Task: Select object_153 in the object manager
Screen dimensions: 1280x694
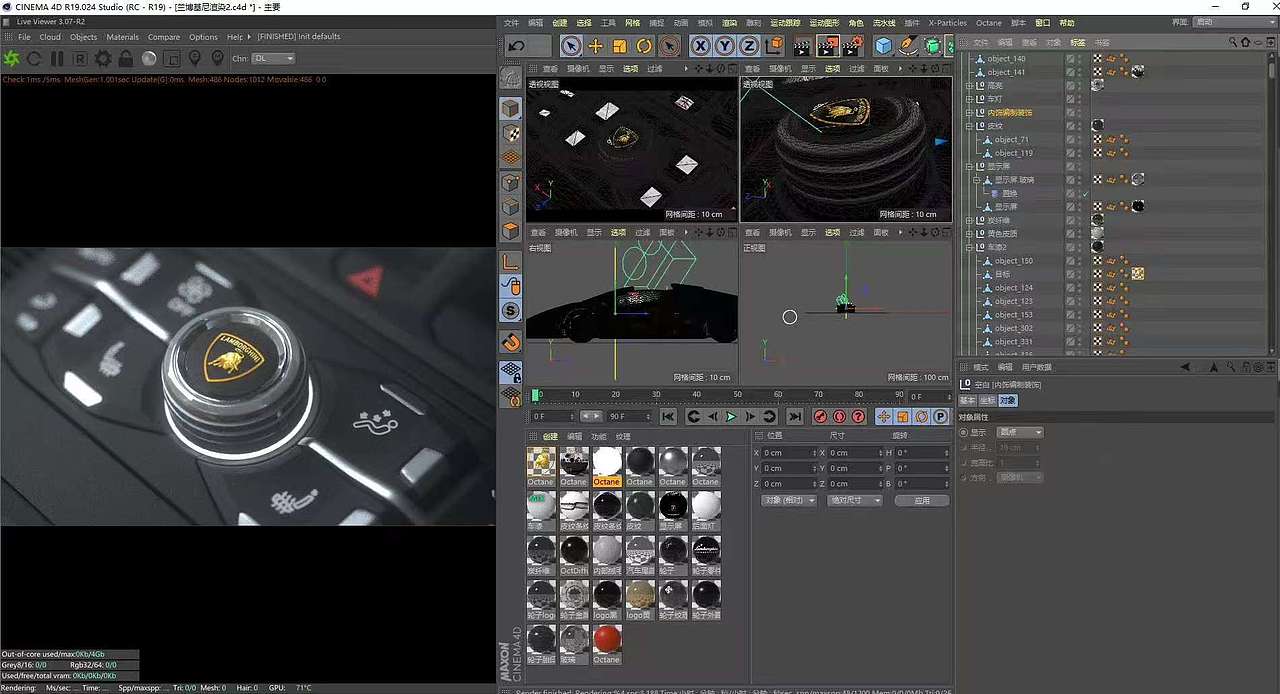Action: click(1013, 315)
